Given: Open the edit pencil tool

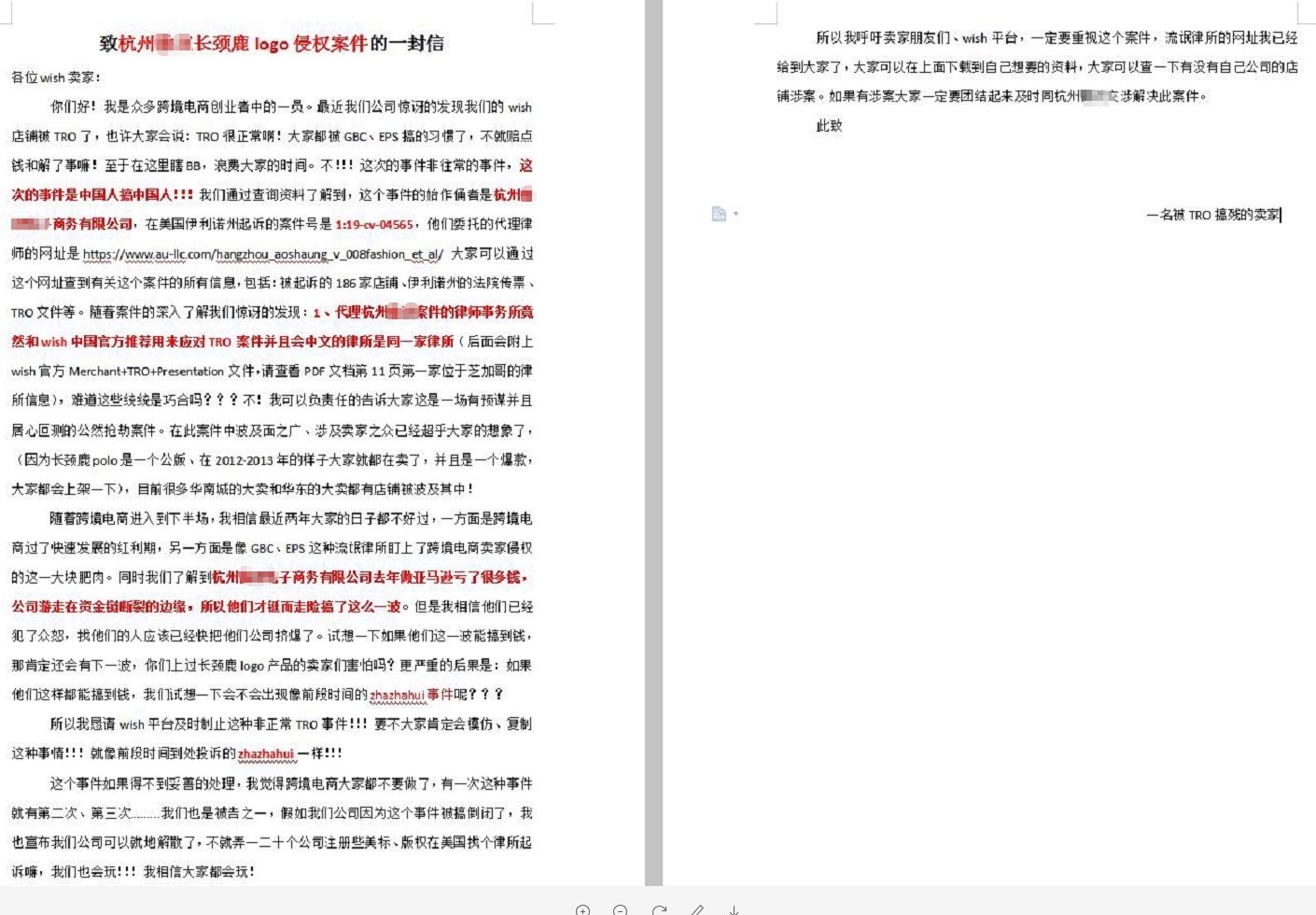Looking at the screenshot, I should click(697, 910).
